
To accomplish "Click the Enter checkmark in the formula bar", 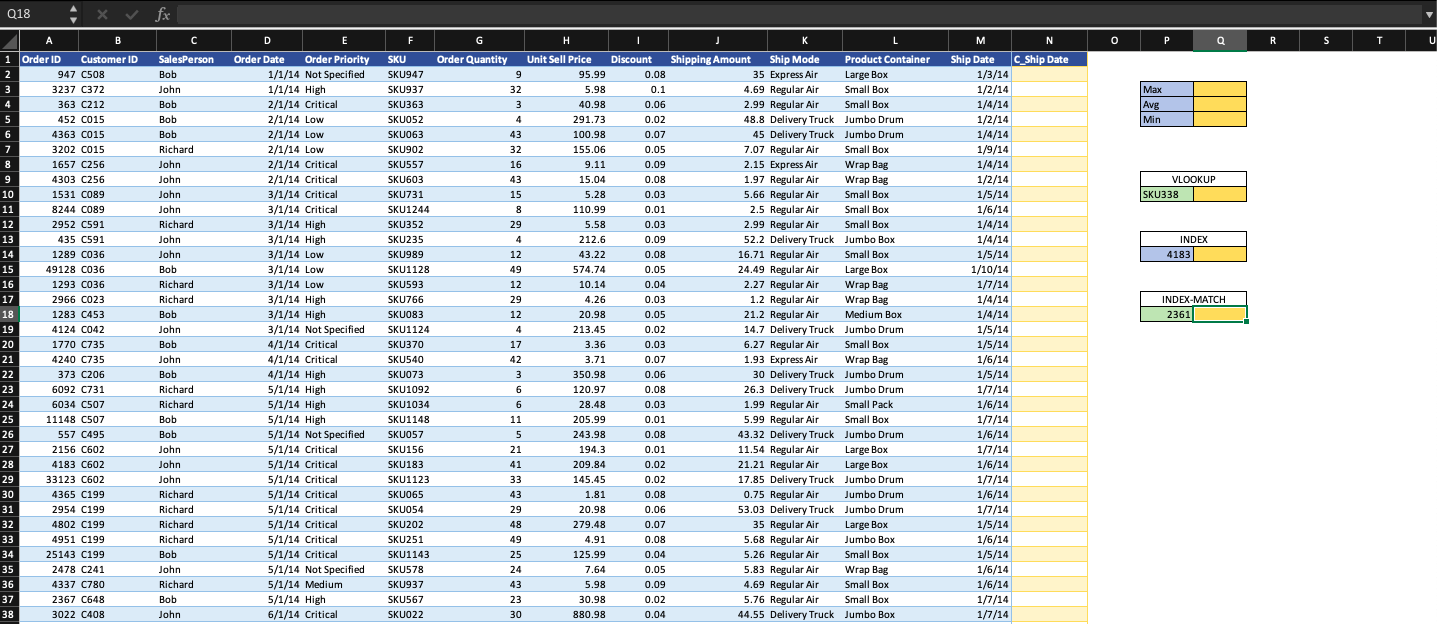I will pyautogui.click(x=131, y=14).
